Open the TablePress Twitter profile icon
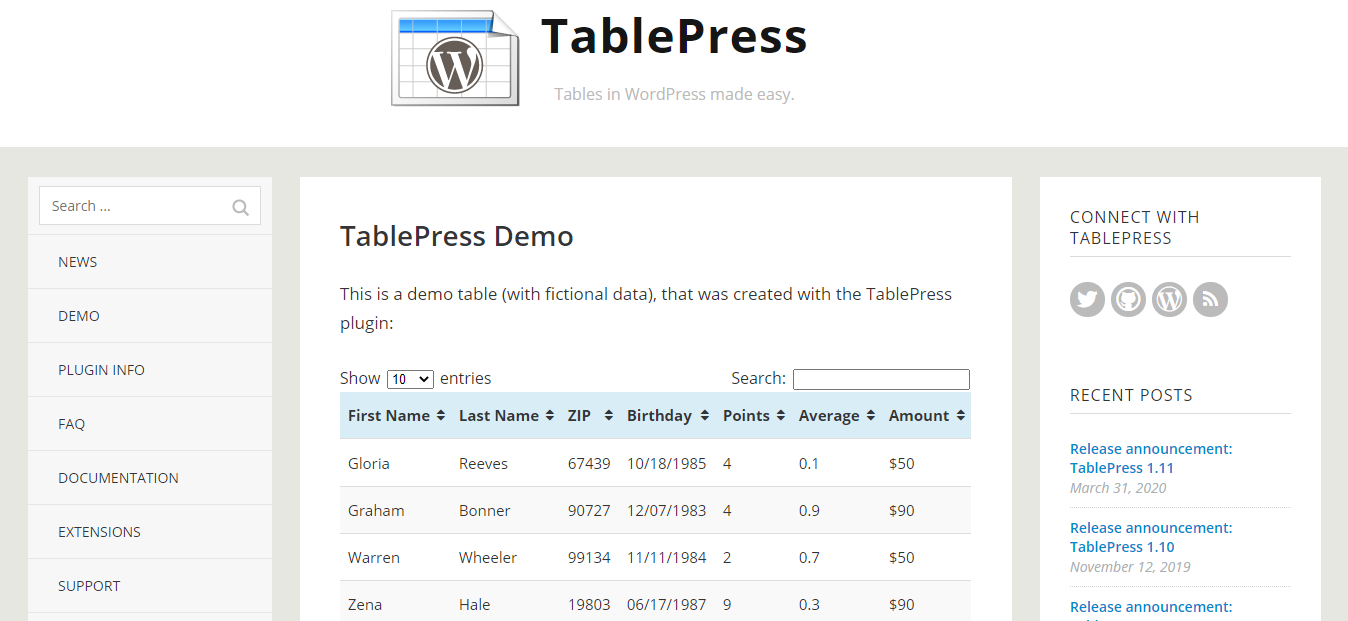1348x621 pixels. [x=1087, y=299]
